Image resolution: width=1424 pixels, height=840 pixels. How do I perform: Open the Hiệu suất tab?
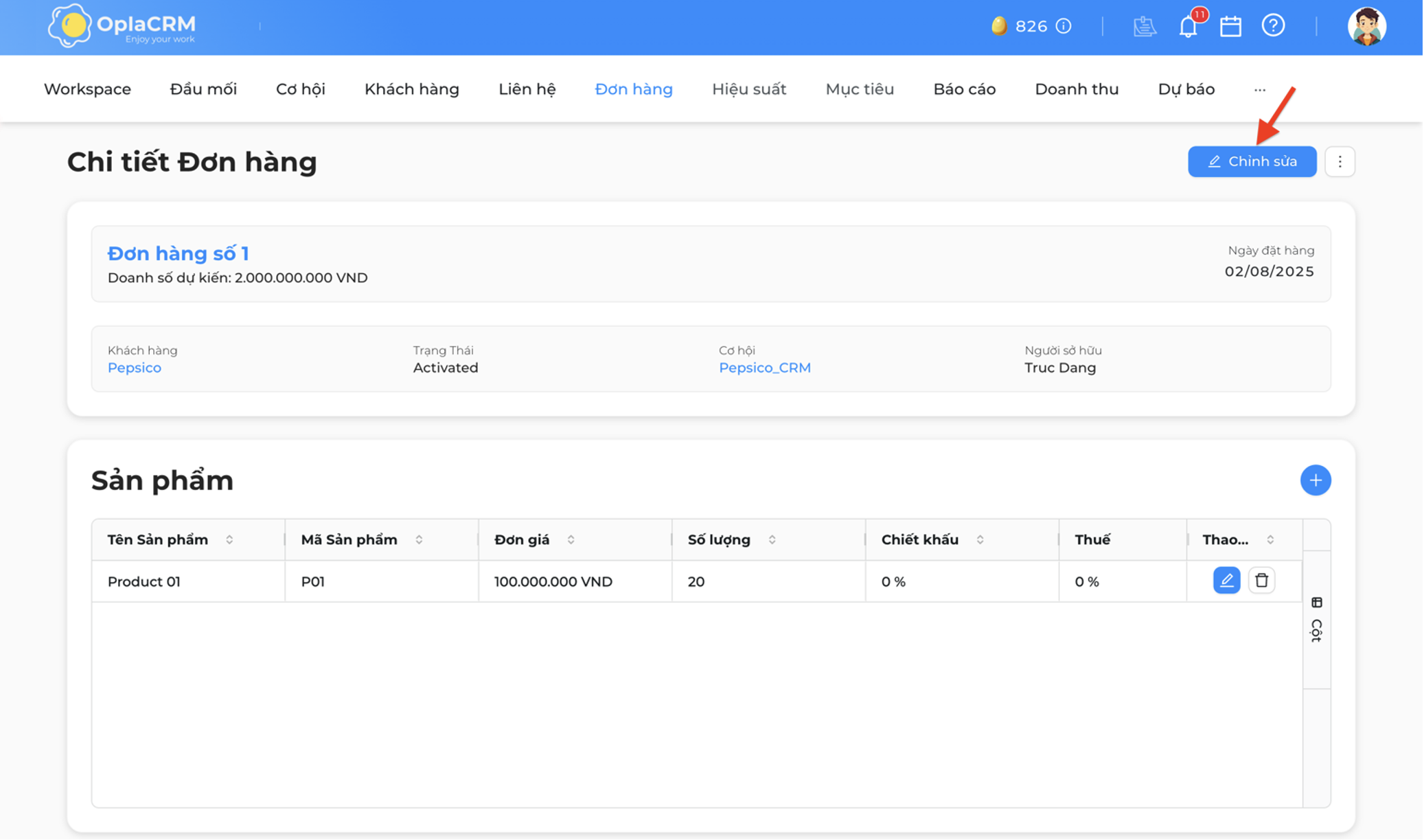pyautogui.click(x=749, y=89)
